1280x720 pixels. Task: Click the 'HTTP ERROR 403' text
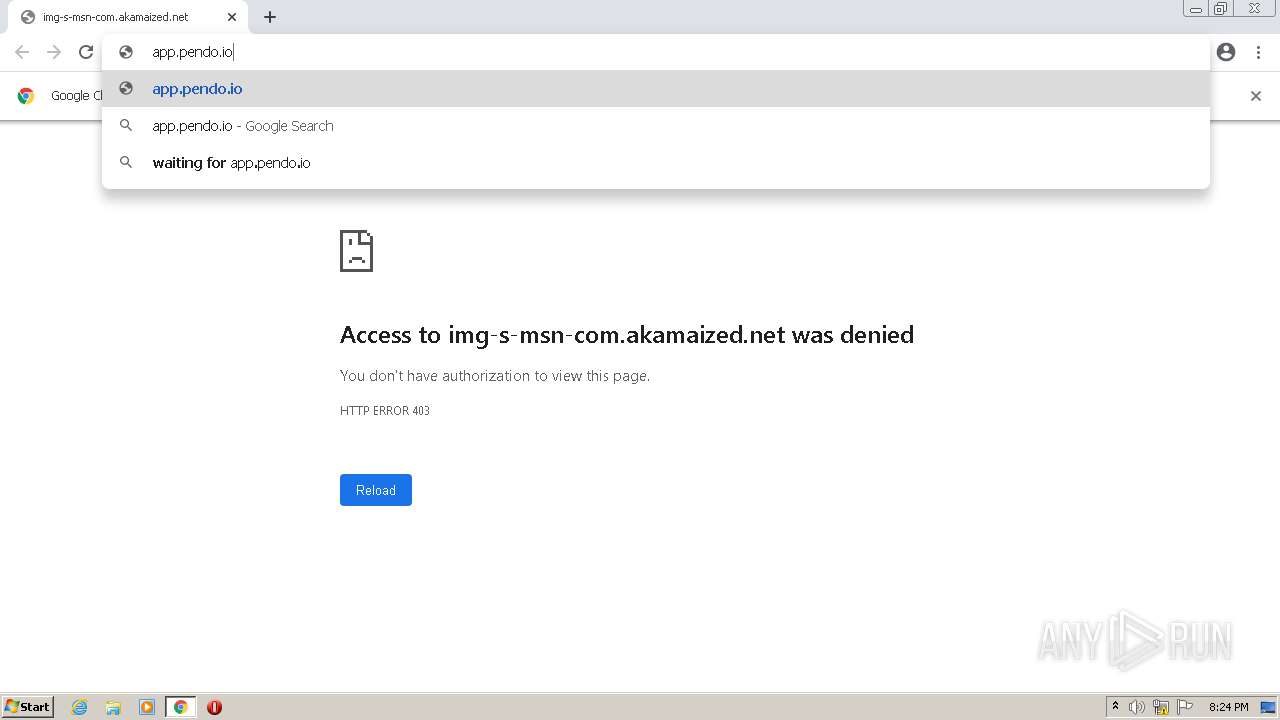pyautogui.click(x=385, y=411)
